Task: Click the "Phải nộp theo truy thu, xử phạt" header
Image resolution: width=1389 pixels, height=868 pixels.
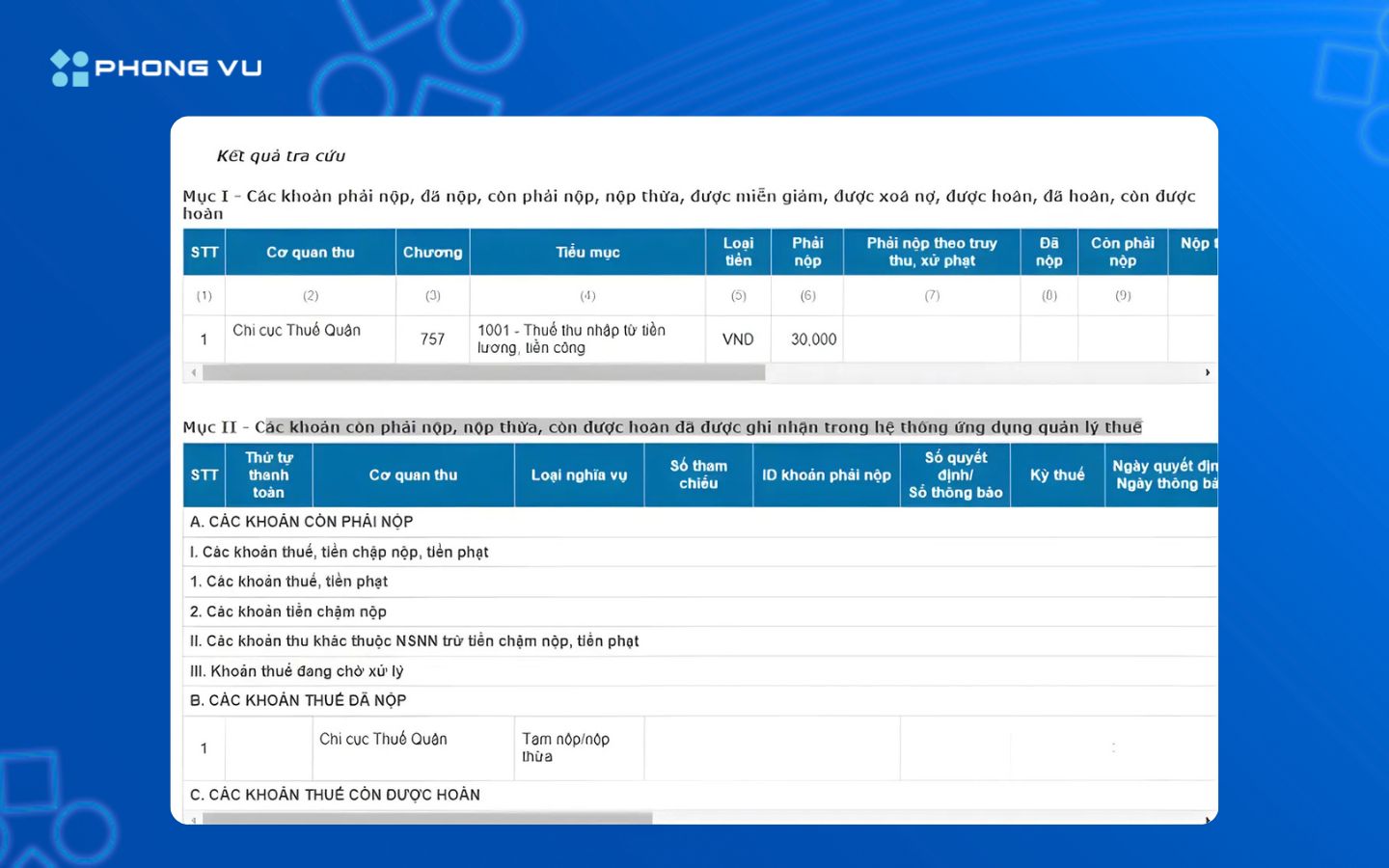Action: click(932, 253)
